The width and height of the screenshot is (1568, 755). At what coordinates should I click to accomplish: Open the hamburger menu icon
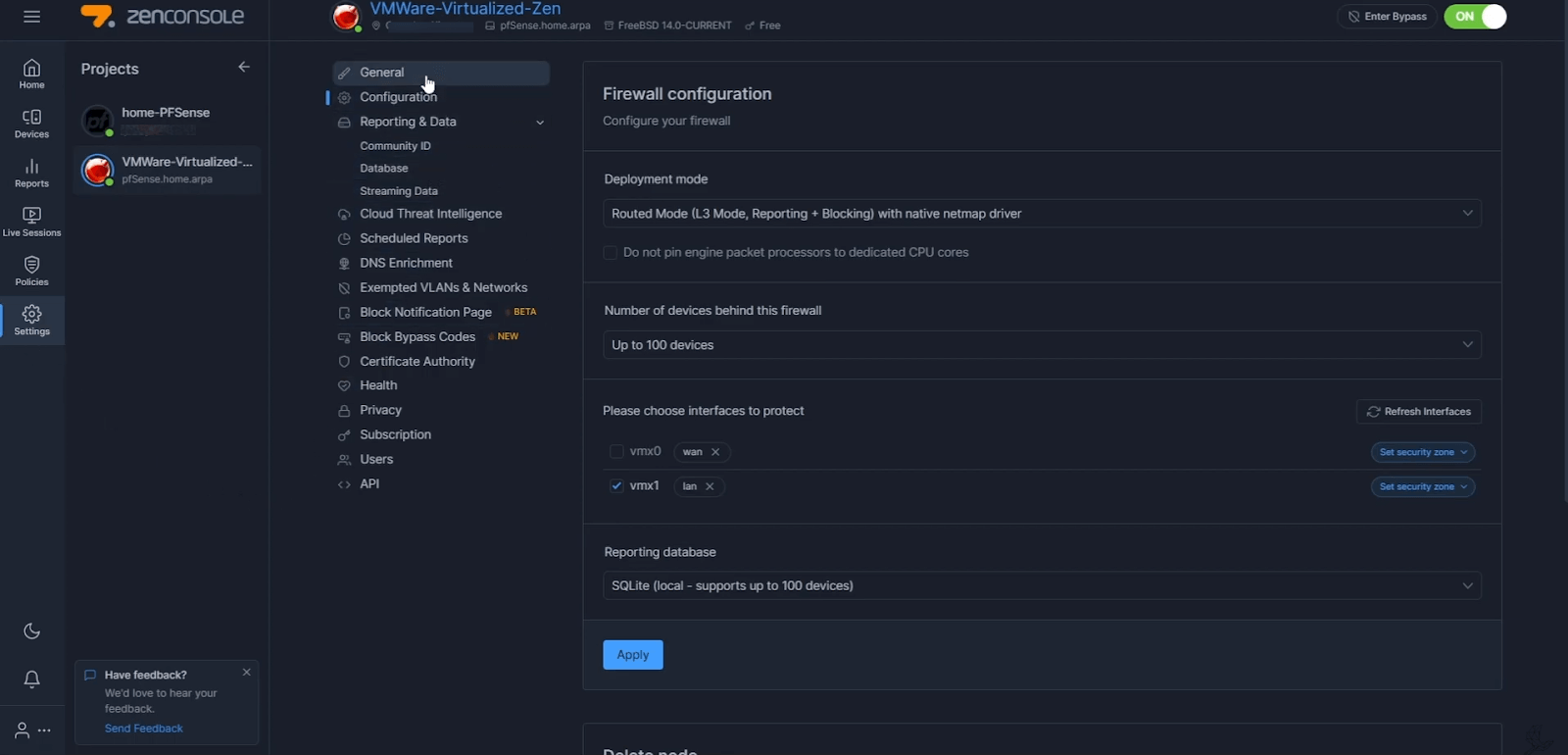click(x=31, y=17)
